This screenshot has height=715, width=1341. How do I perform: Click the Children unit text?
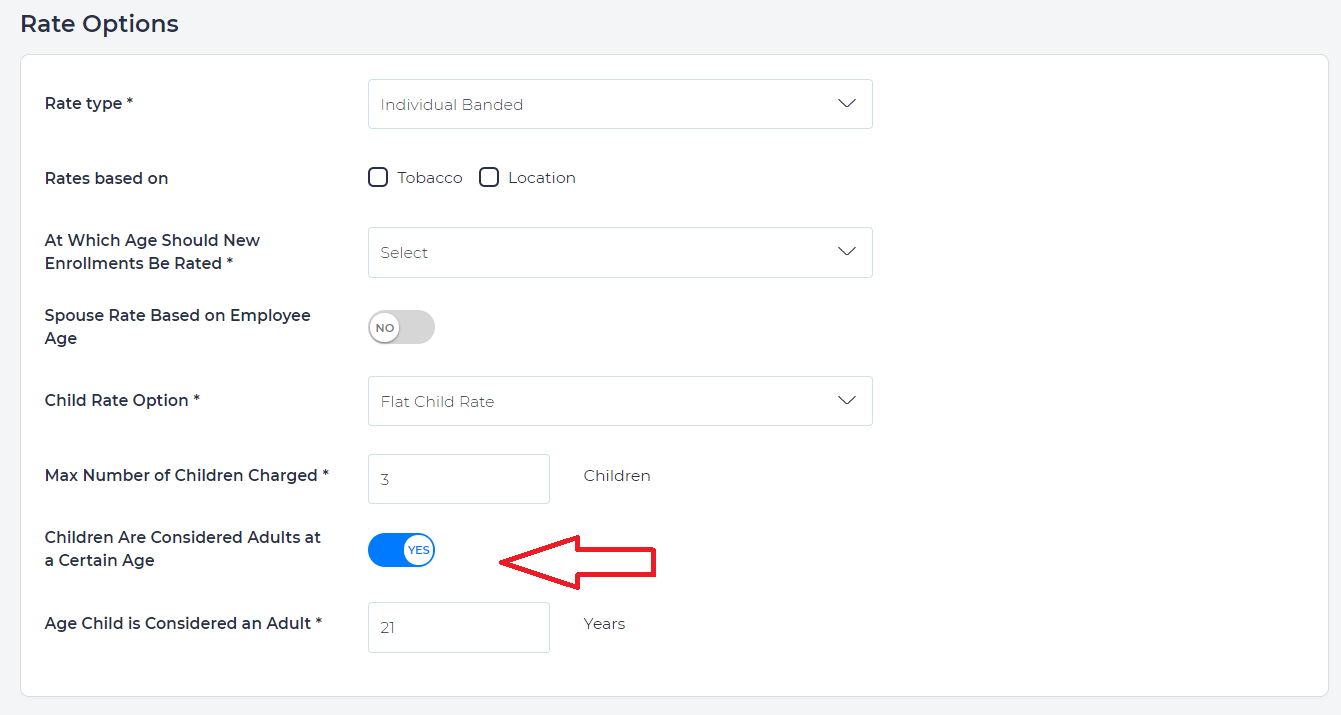[x=617, y=476]
